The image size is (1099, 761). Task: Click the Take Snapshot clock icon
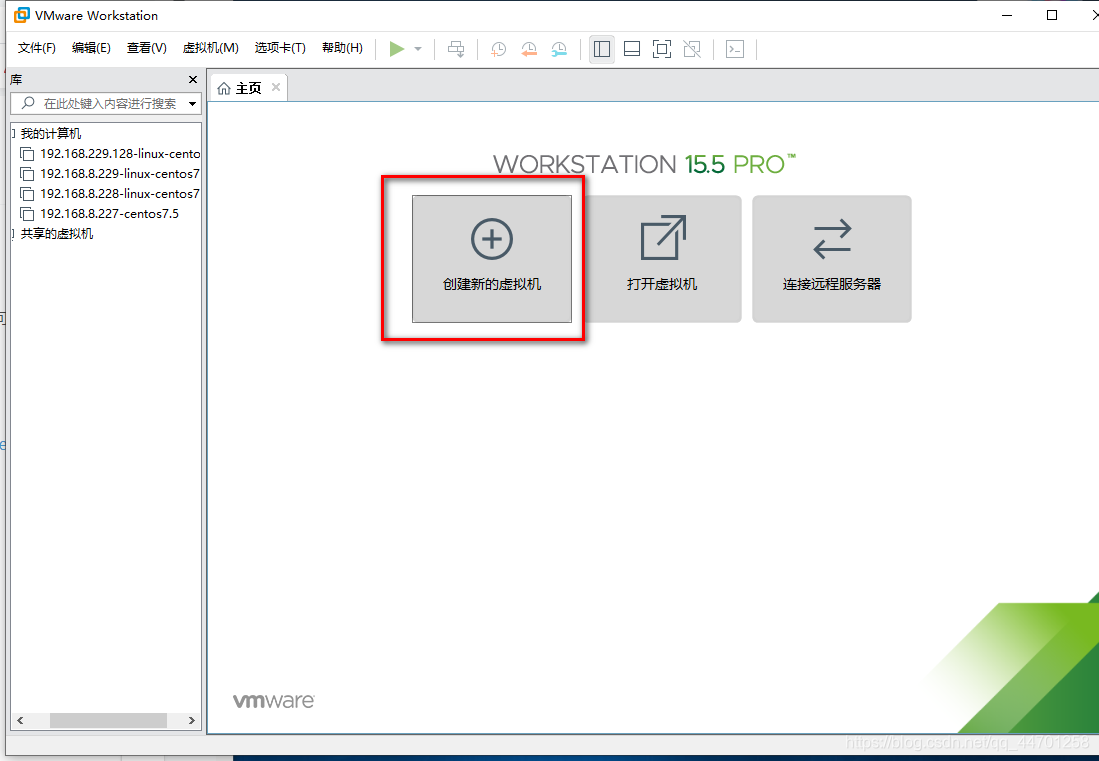498,49
